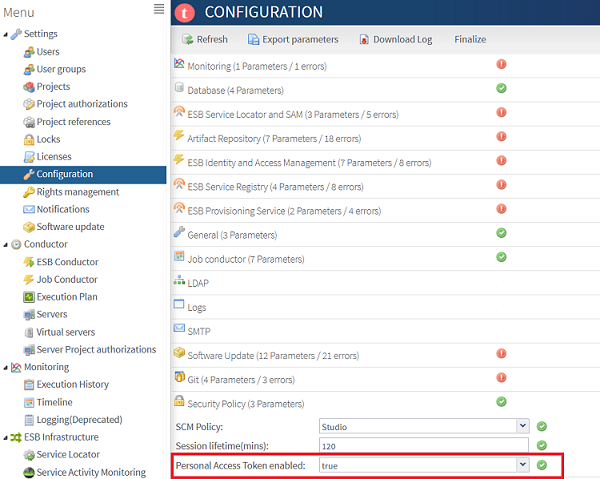Click the Talend logo icon in header

tap(185, 13)
